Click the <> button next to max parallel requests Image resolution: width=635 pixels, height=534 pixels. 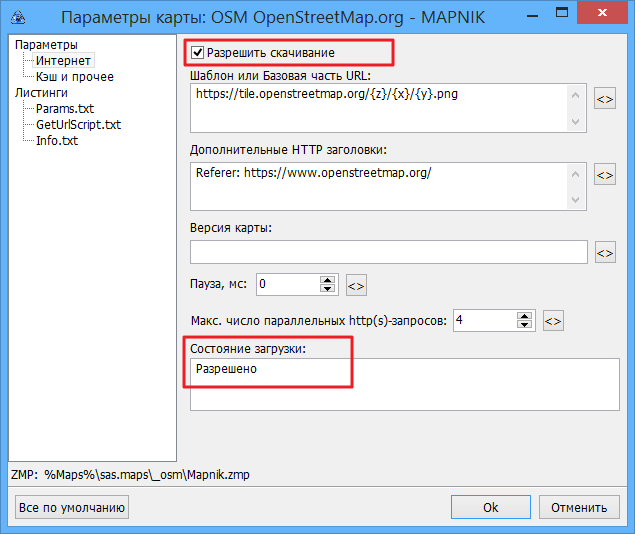tap(553, 321)
